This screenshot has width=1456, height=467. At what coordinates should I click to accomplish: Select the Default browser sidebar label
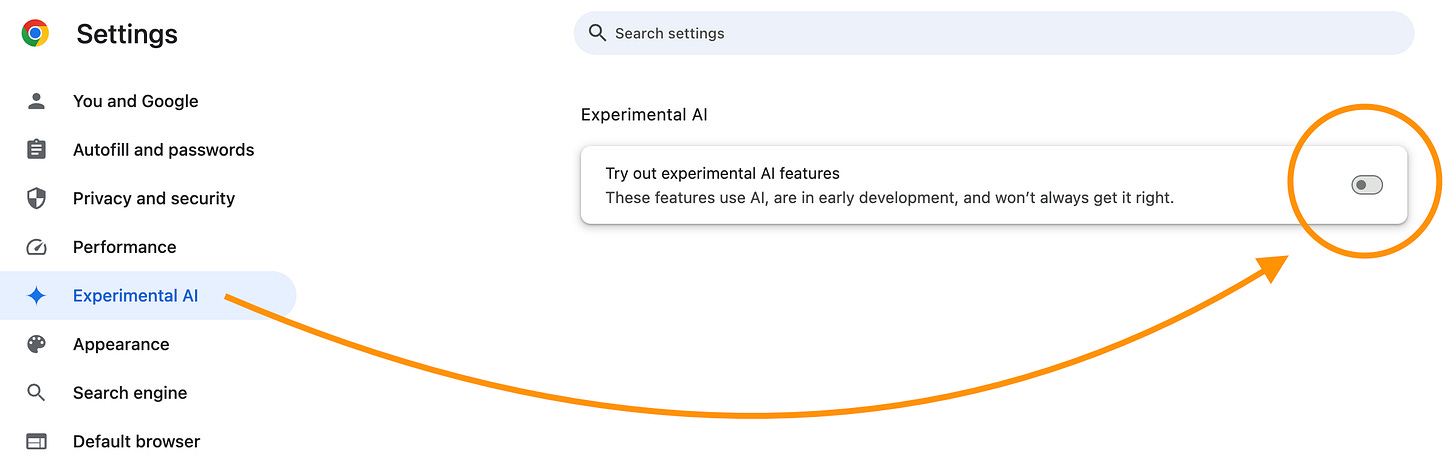[136, 441]
